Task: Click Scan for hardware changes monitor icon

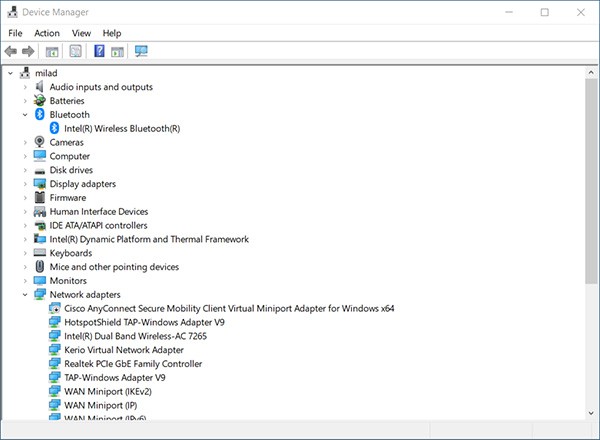Action: coord(141,51)
